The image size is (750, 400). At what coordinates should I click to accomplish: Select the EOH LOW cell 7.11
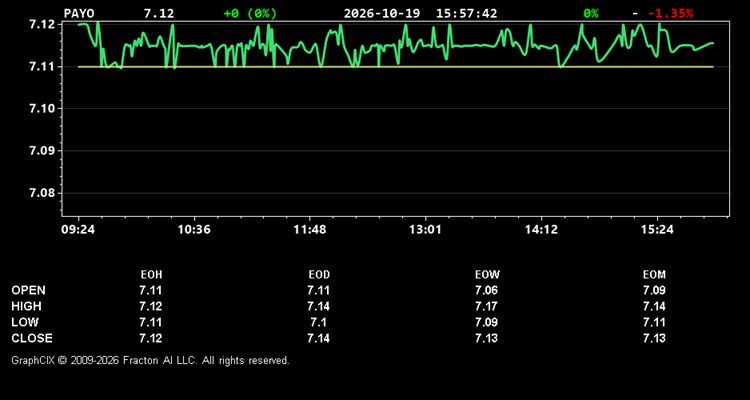(x=151, y=322)
